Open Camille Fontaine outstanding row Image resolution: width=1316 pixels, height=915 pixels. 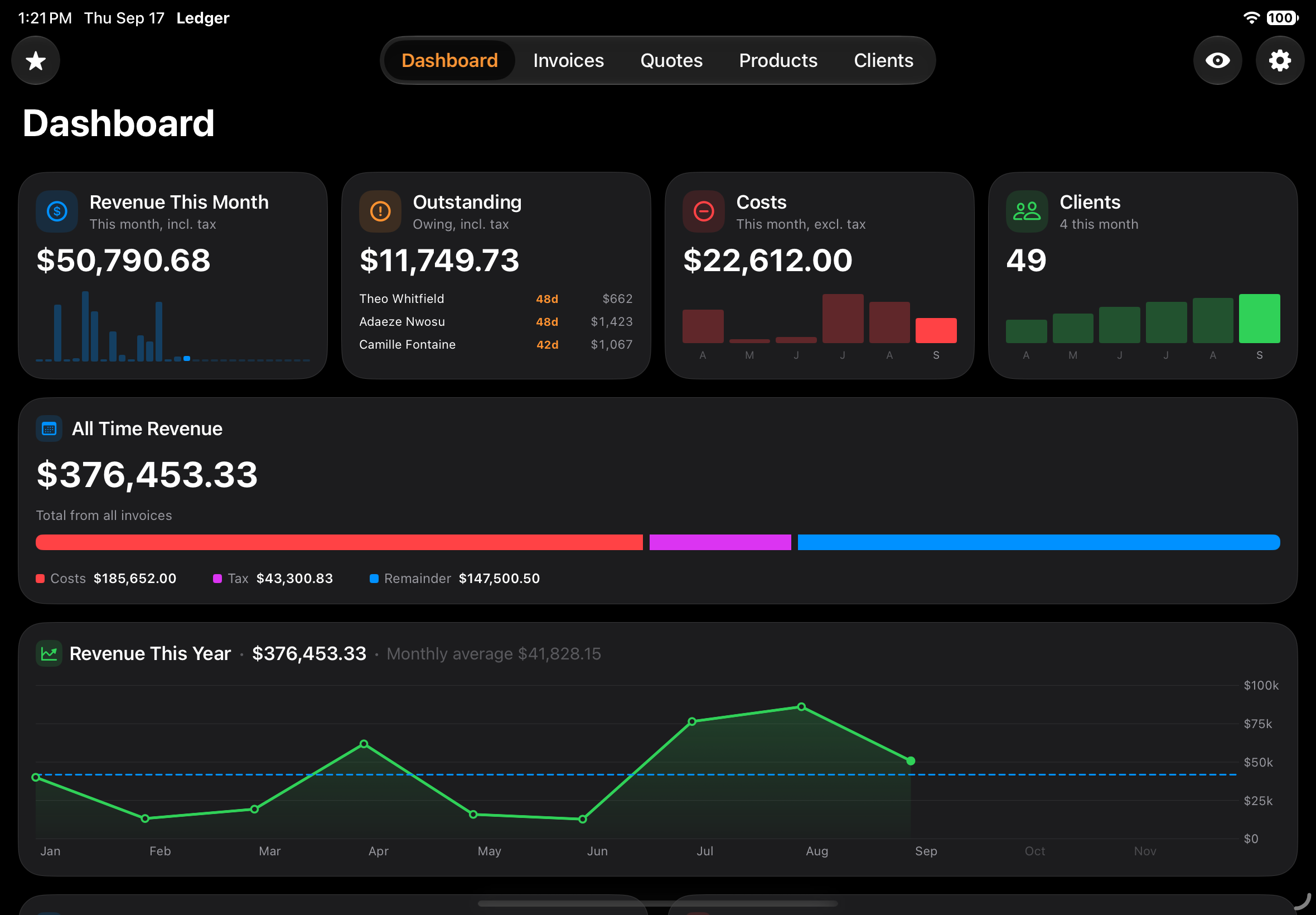(x=496, y=345)
